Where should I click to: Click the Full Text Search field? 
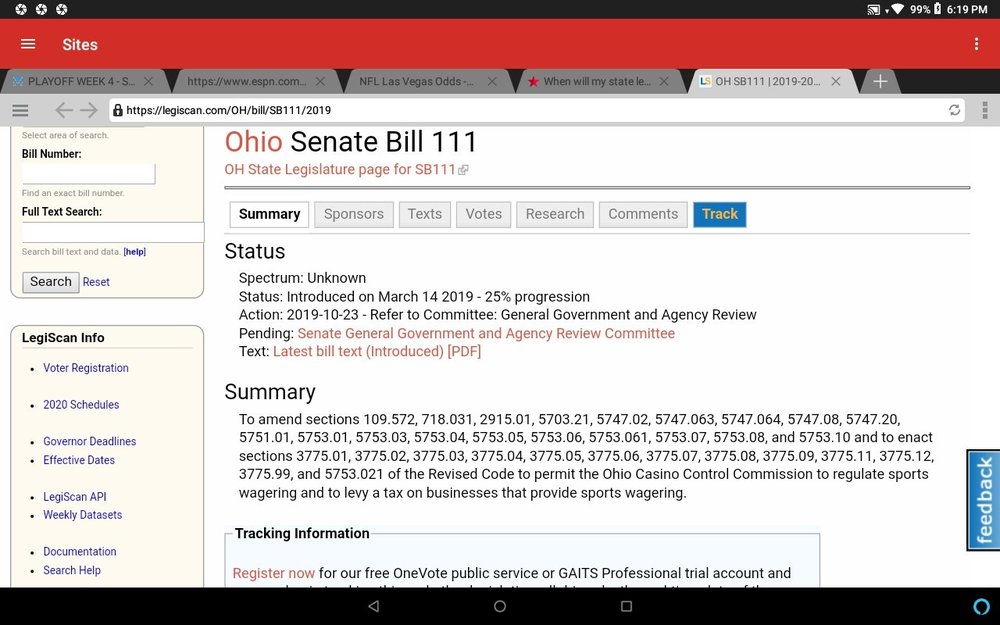point(113,232)
